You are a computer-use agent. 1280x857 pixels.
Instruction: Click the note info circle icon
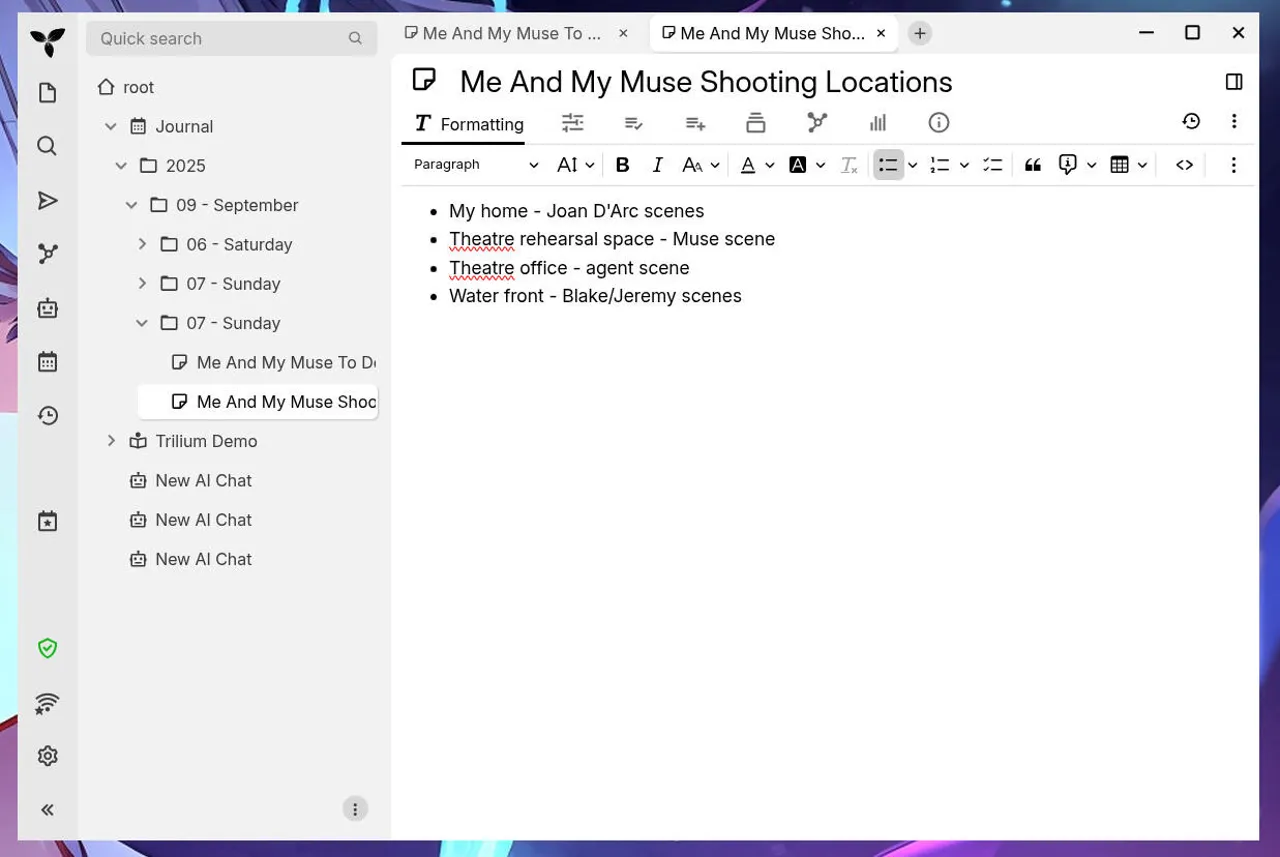pyautogui.click(x=938, y=123)
